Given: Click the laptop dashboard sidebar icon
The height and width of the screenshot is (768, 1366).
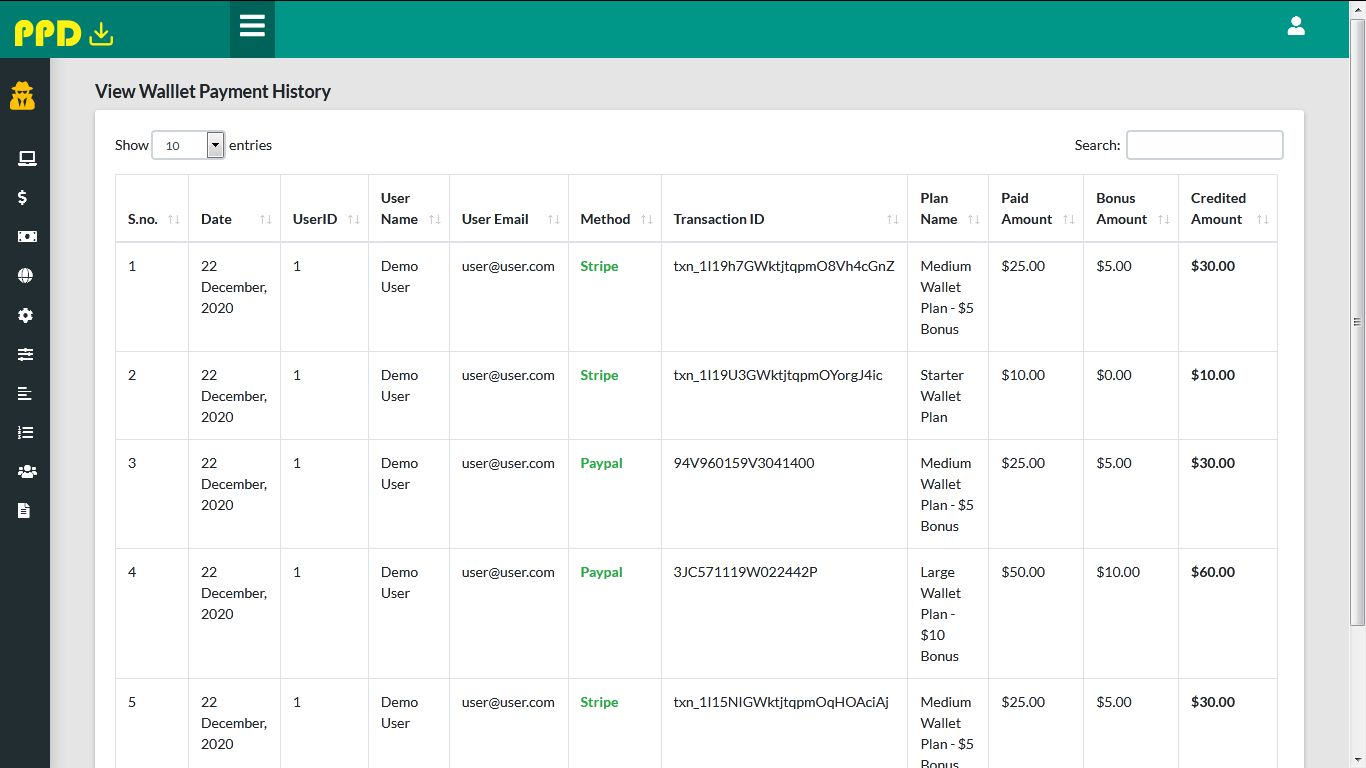Looking at the screenshot, I should point(26,158).
